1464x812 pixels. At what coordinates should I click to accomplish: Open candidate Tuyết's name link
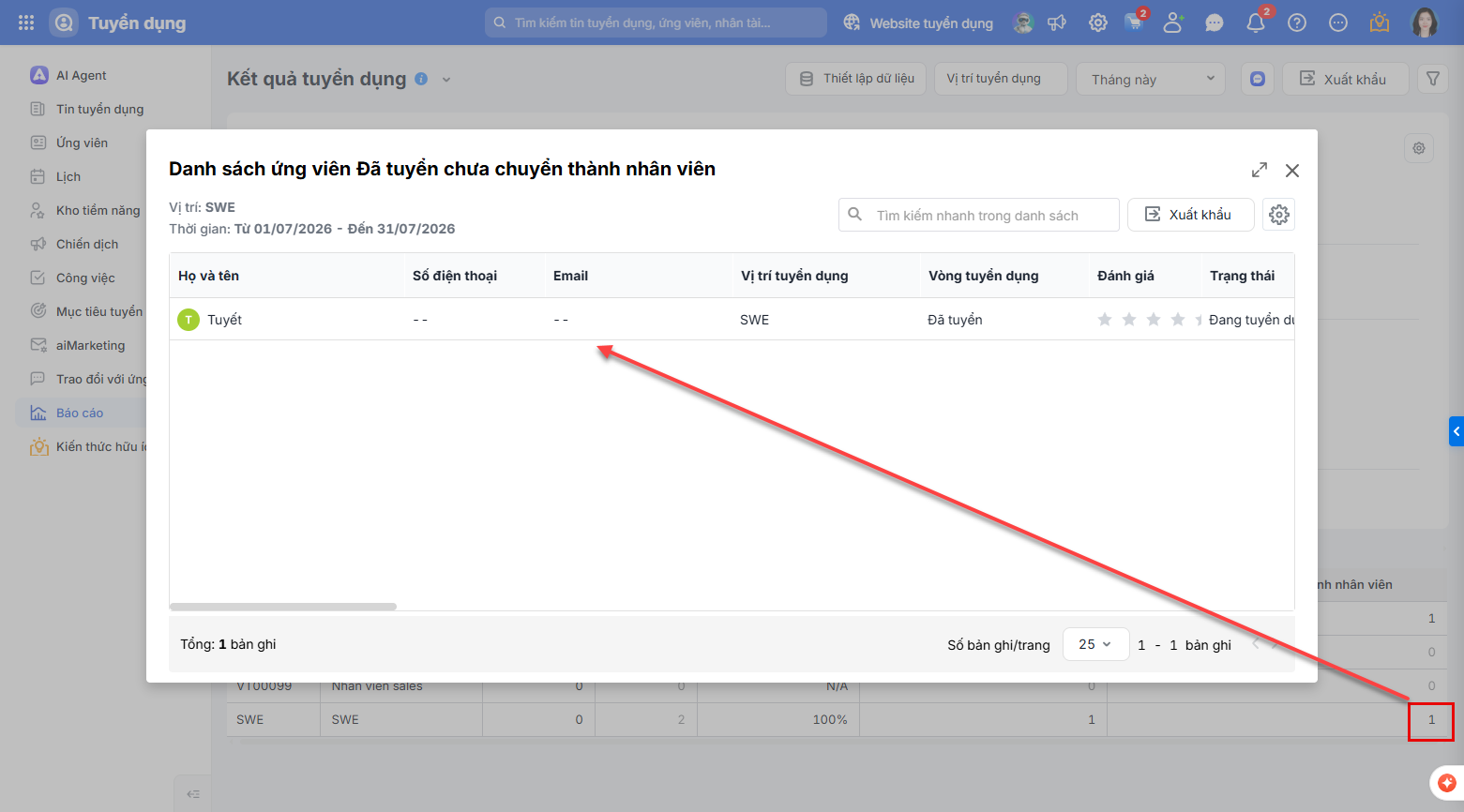pyautogui.click(x=224, y=320)
